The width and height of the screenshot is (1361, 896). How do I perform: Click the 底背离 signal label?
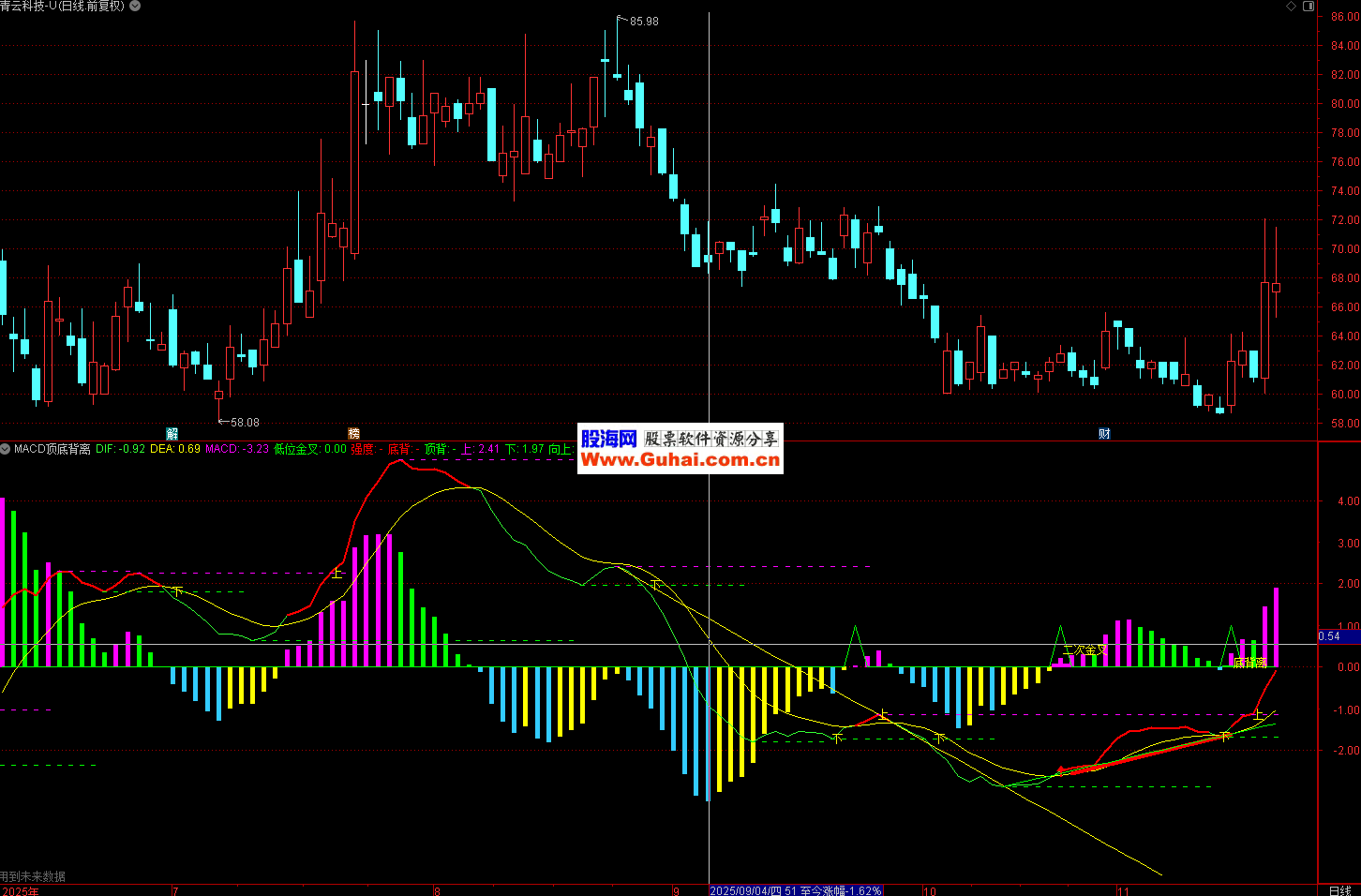(x=1249, y=663)
